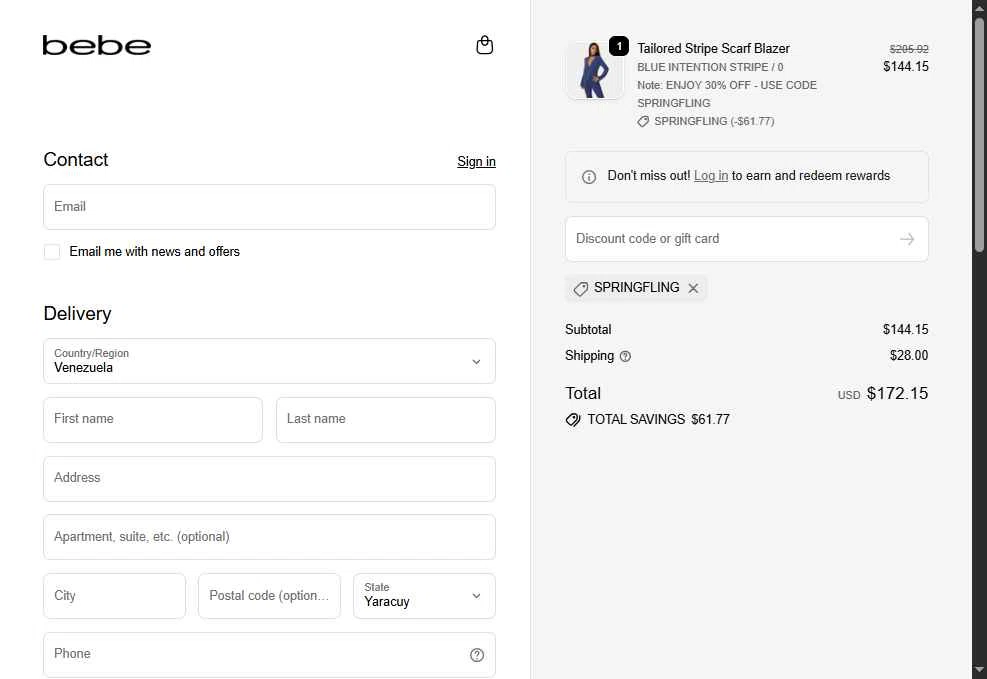Remove the SPRINGFLING discount code tag
The image size is (987, 679).
[x=693, y=288]
